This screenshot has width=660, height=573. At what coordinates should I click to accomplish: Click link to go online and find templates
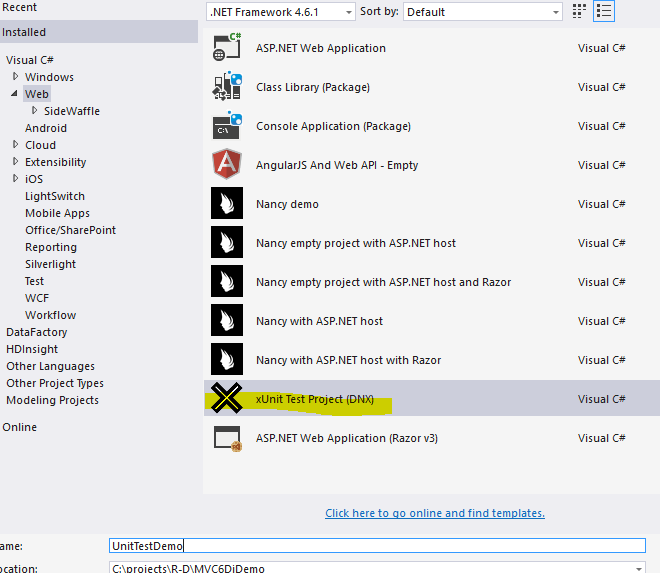pos(435,513)
